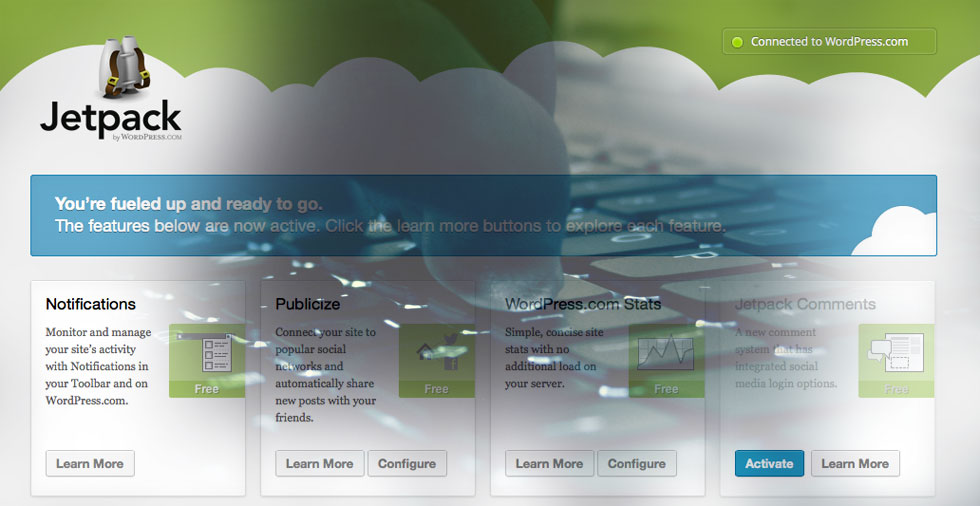Configure the WordPress.com Stats module
This screenshot has height=506, width=980.
click(637, 464)
